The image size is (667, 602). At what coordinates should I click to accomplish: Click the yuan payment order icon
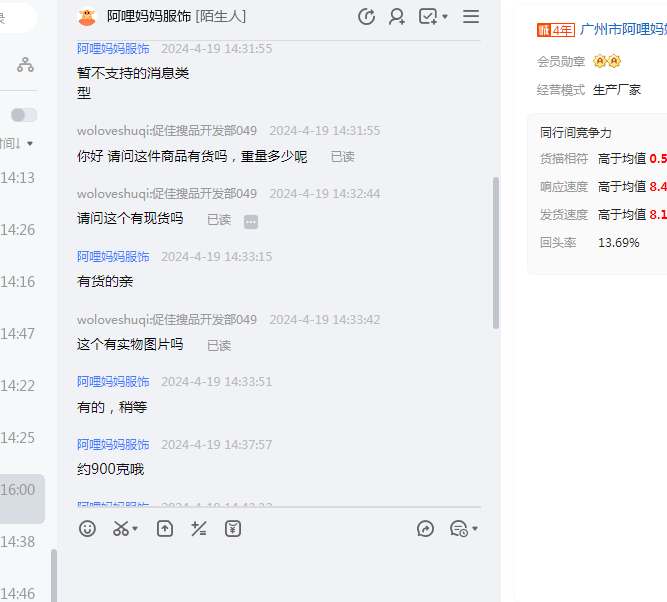tap(233, 529)
